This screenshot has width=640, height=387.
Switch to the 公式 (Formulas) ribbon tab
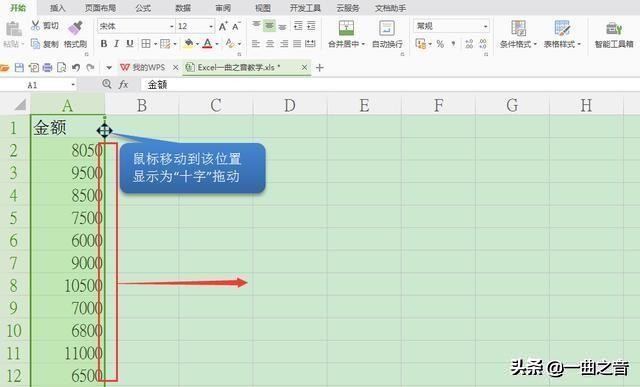pos(143,8)
